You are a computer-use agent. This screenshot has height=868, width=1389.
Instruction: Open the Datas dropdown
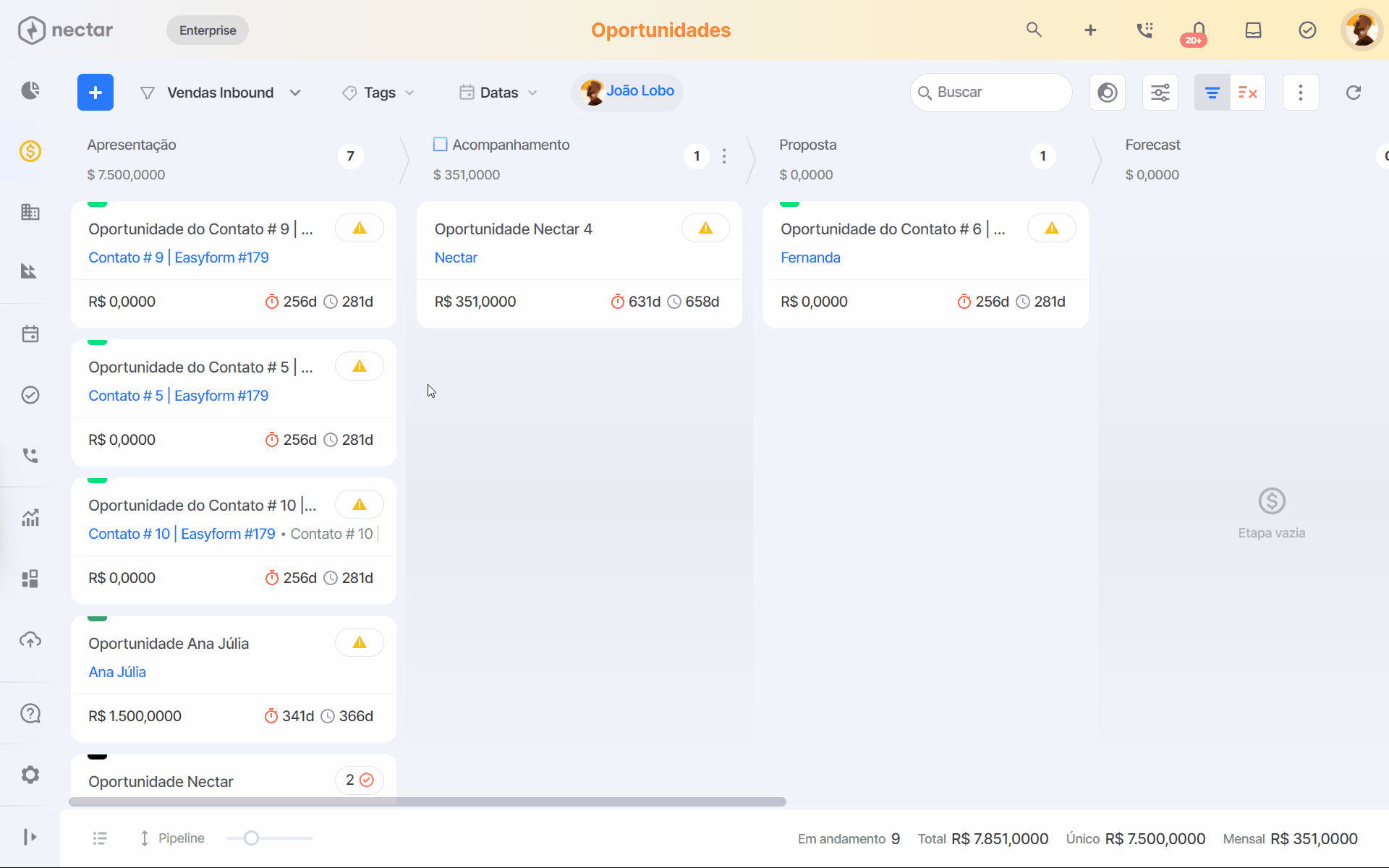(498, 93)
